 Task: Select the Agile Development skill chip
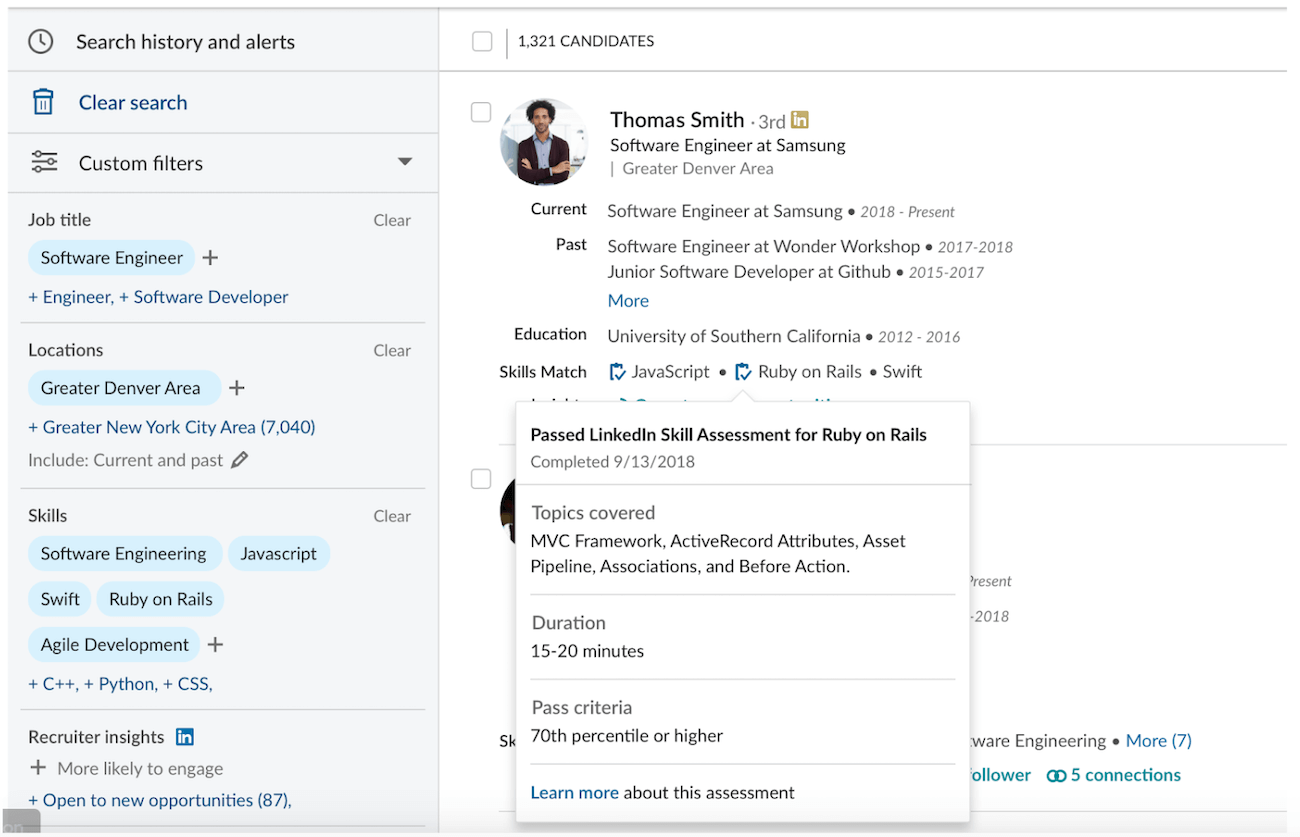(x=115, y=645)
